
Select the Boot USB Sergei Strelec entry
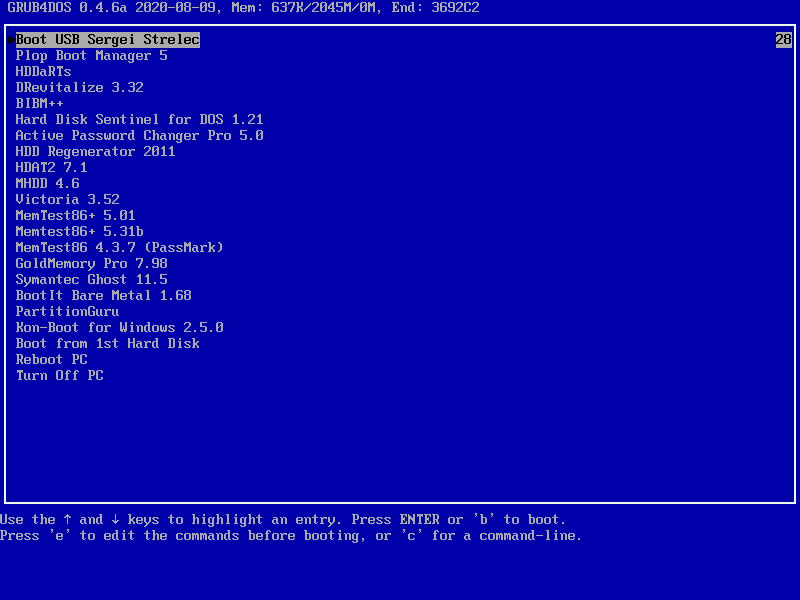[x=107, y=40]
